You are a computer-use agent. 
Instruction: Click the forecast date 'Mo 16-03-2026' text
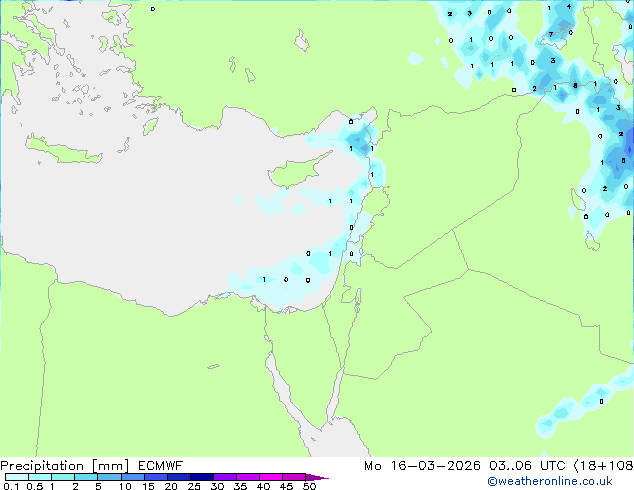click(x=422, y=466)
